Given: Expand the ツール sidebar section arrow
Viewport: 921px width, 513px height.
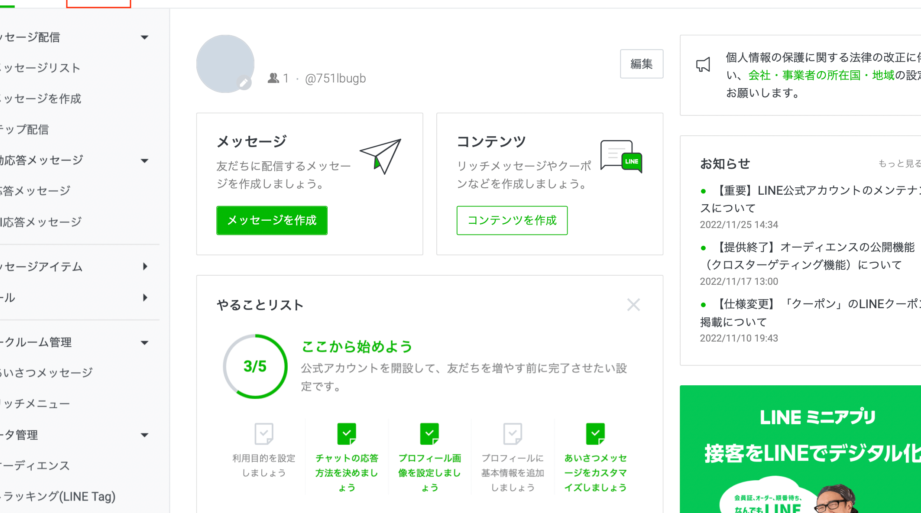Looking at the screenshot, I should point(144,298).
